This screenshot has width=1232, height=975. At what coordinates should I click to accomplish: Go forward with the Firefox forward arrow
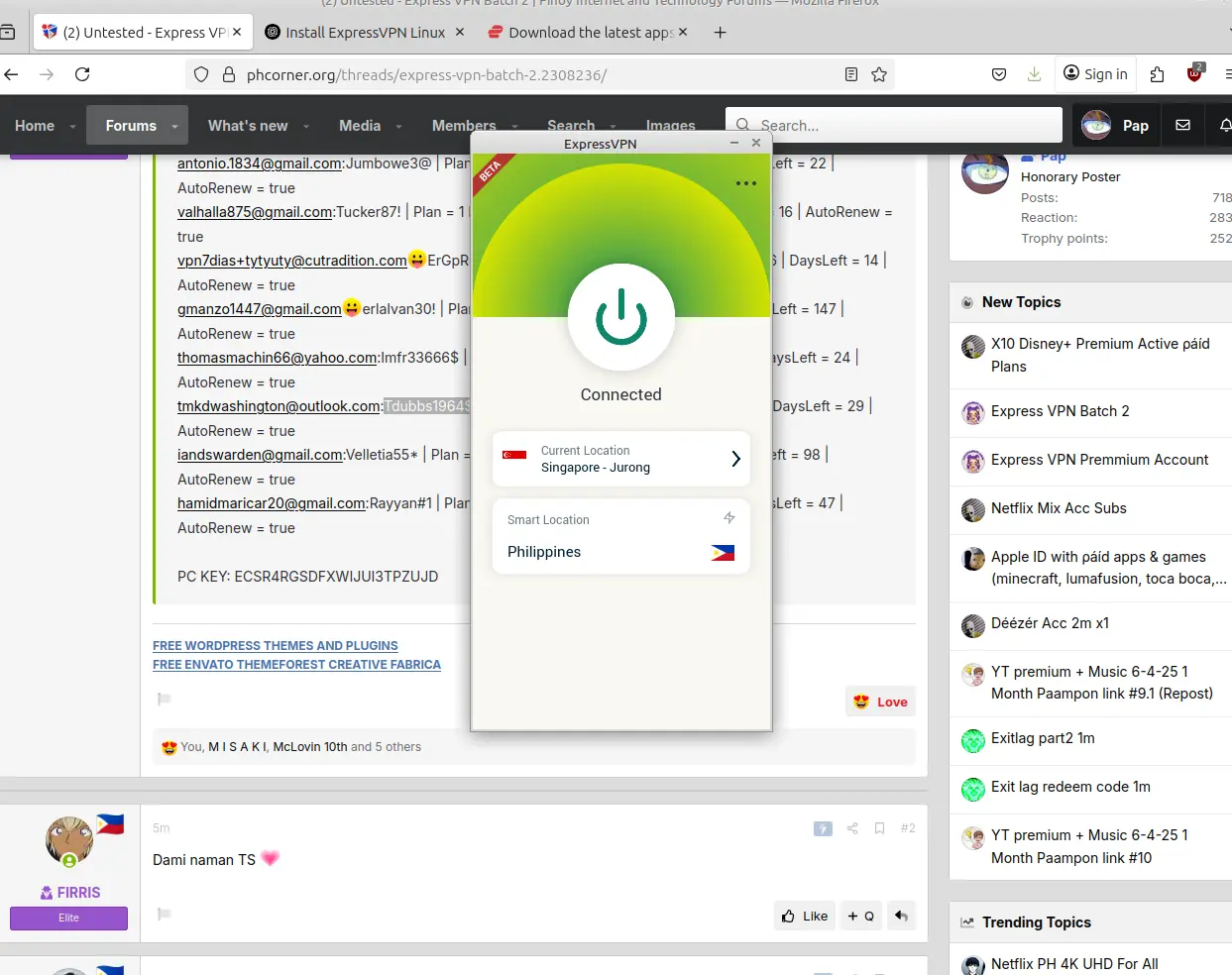tap(47, 74)
